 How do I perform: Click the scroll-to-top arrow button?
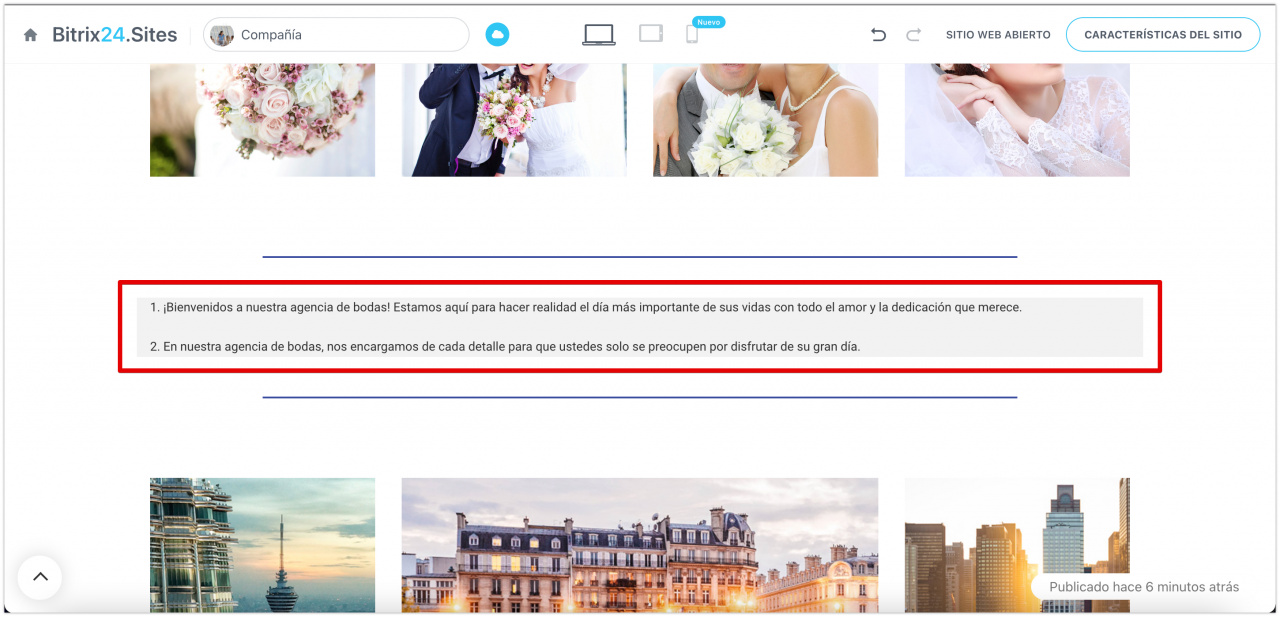click(x=40, y=577)
